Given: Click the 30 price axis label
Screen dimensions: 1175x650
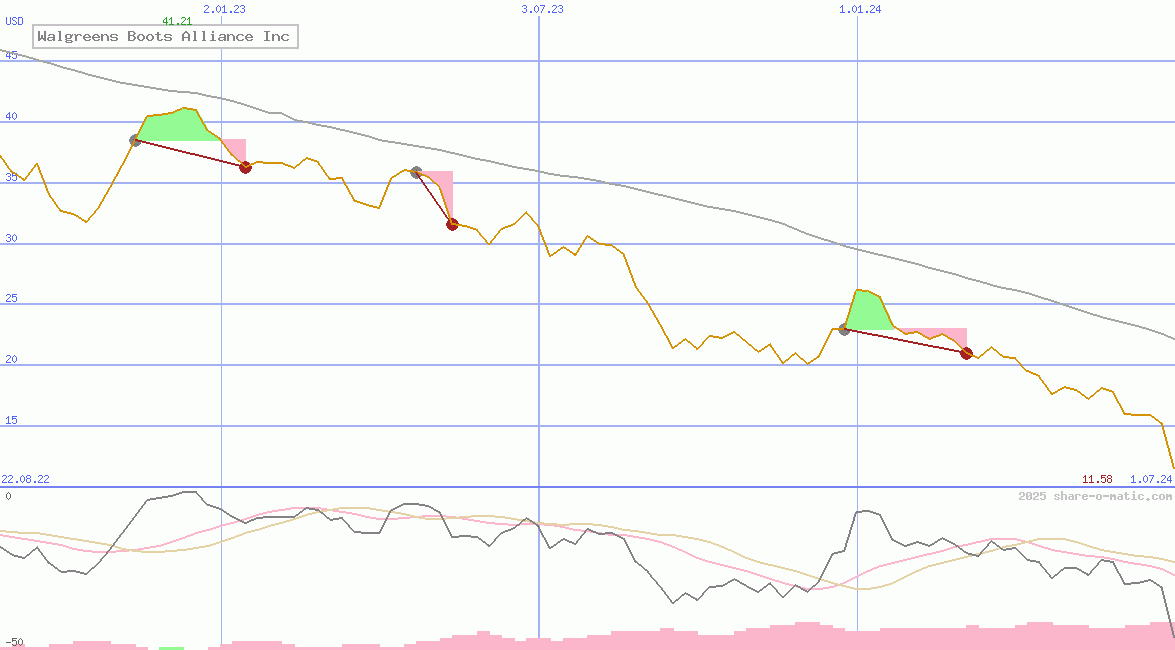Looking at the screenshot, I should 11,238.
